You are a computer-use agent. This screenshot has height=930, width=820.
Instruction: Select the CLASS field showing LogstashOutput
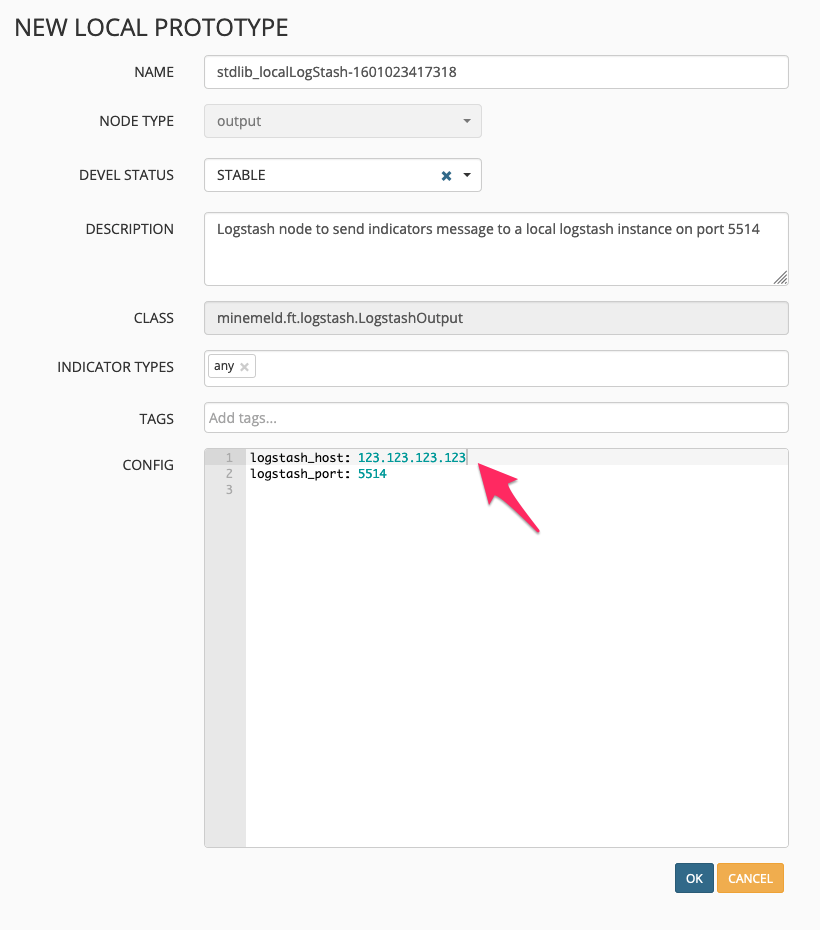[496, 318]
